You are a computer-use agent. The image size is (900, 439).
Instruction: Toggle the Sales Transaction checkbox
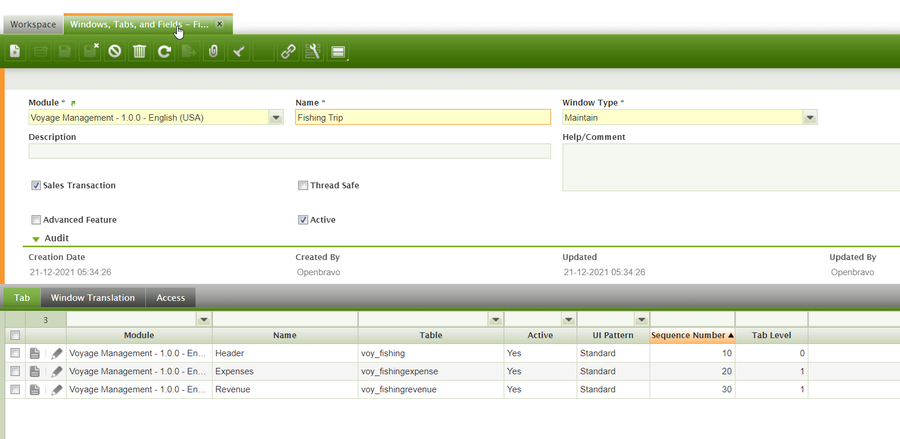[36, 185]
